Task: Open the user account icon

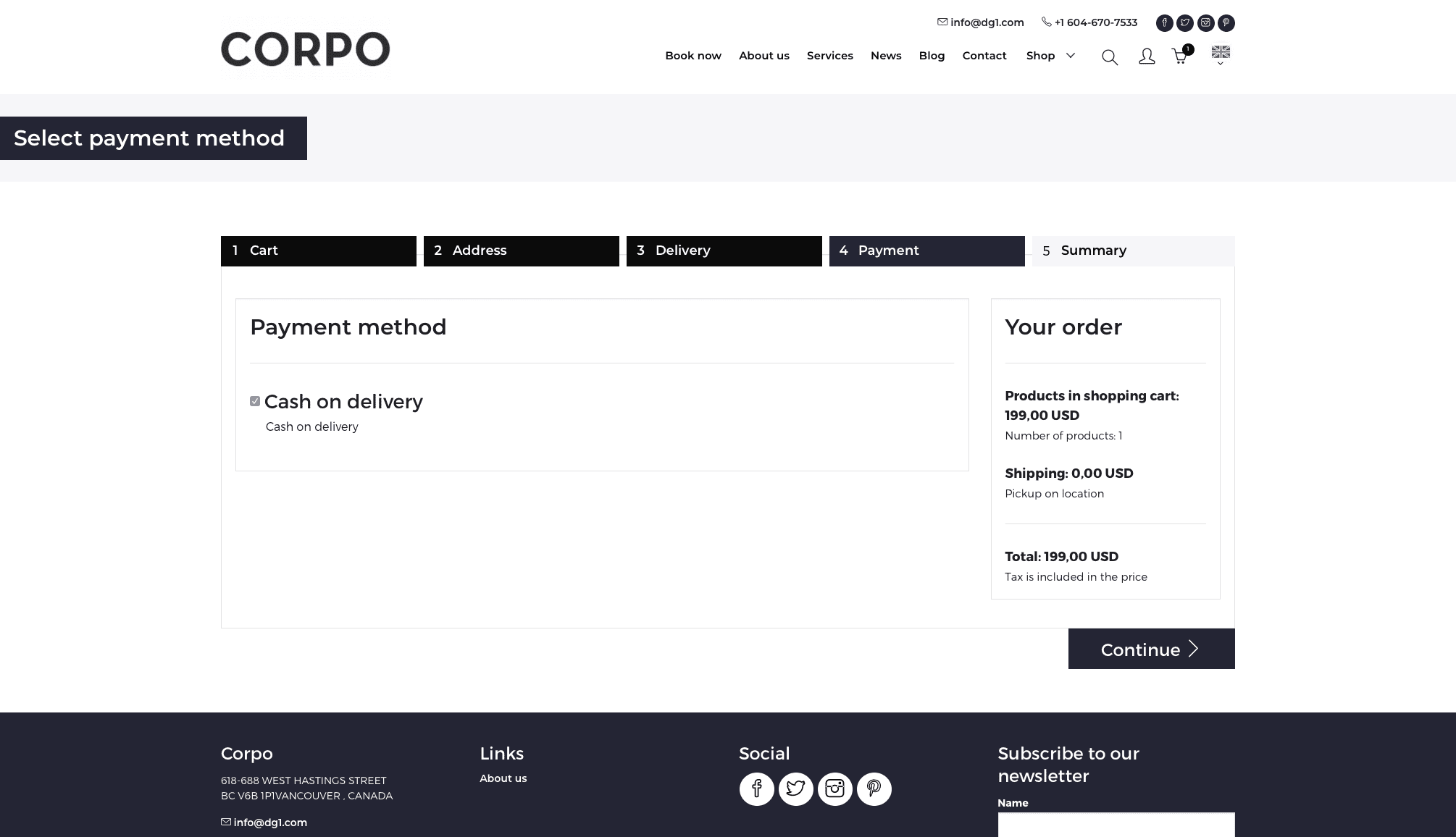Action: click(x=1147, y=56)
